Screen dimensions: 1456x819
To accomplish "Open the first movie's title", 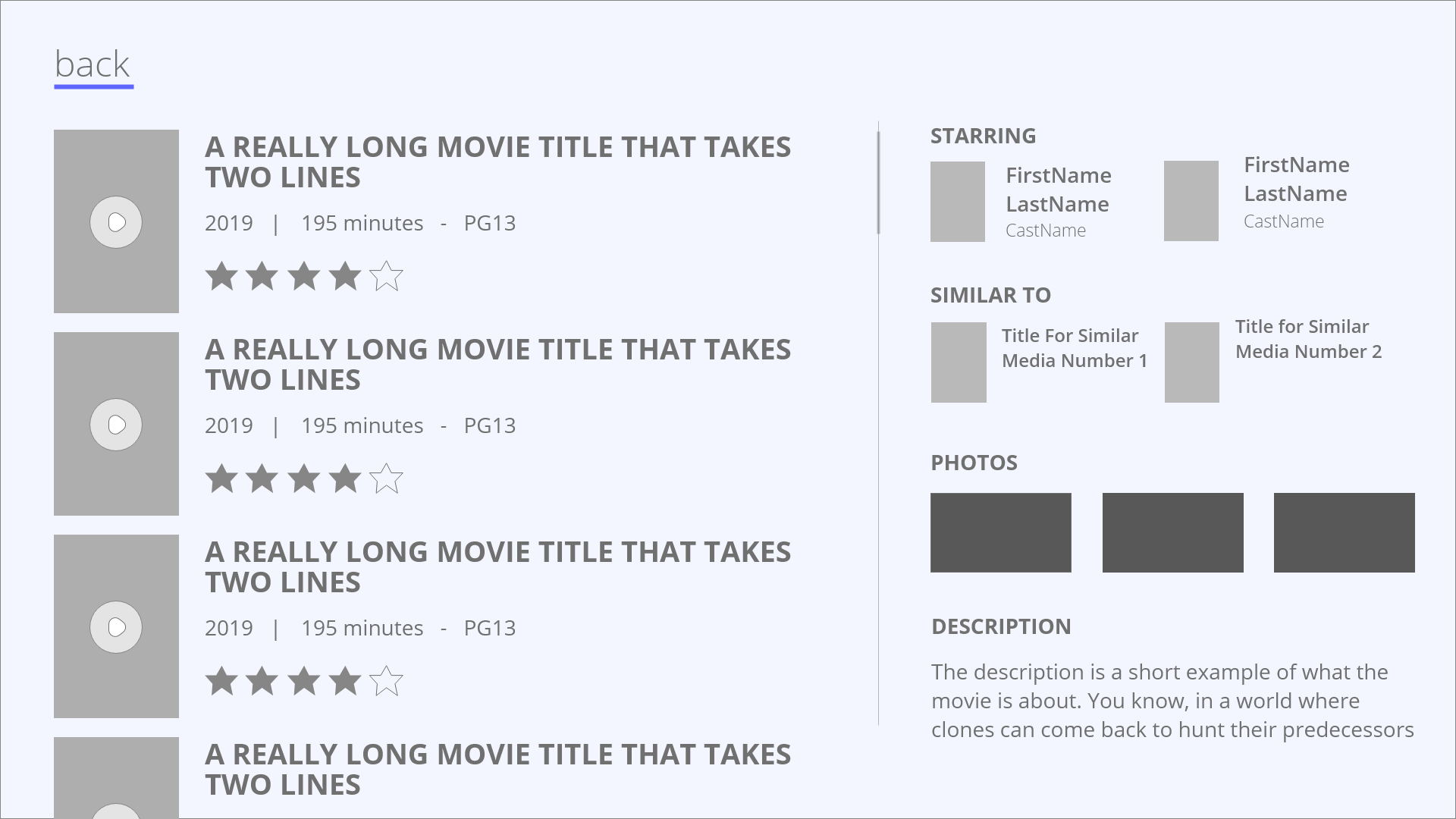I will [497, 162].
